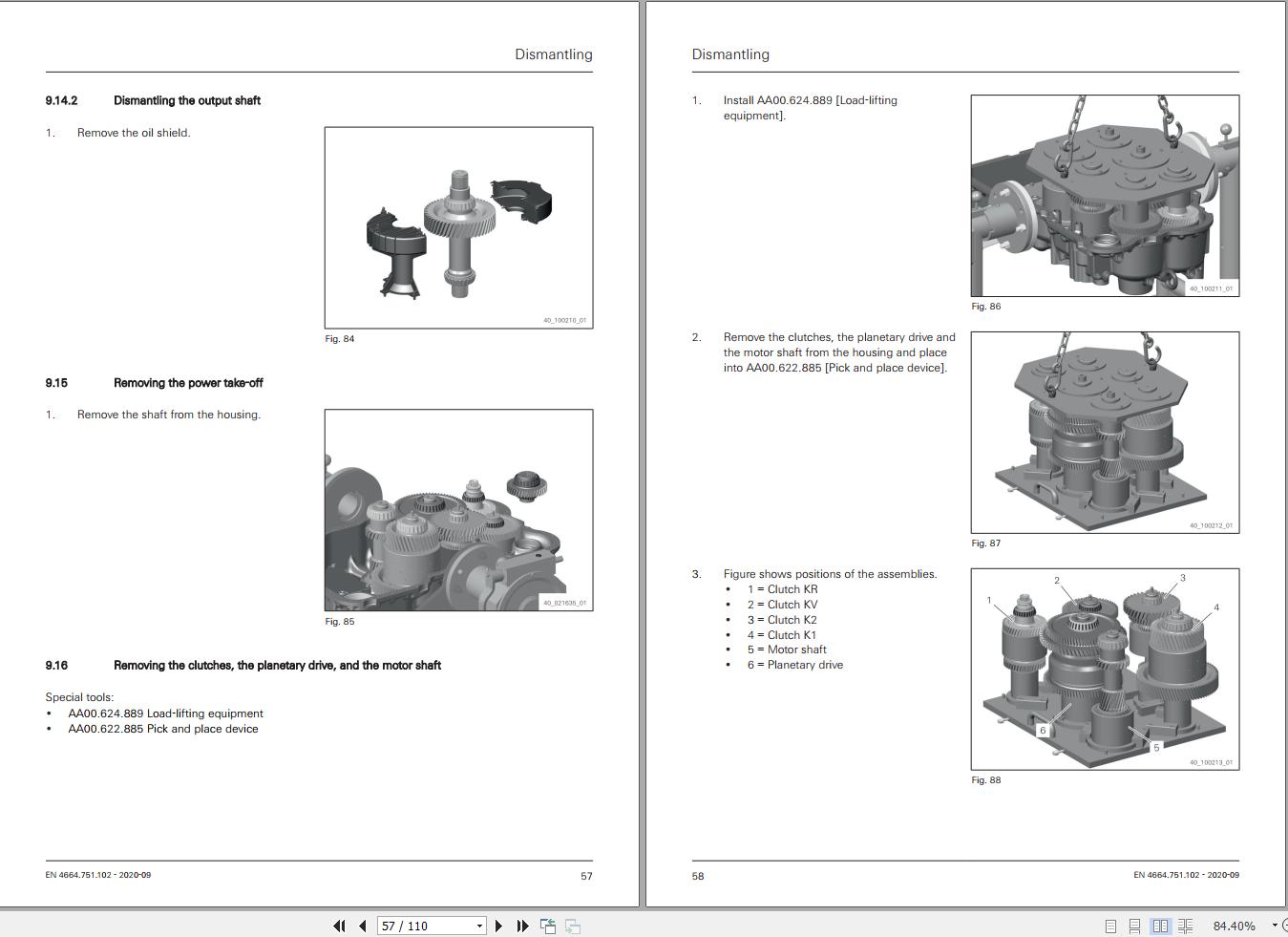Select the Dismantling heading on page 58

click(730, 54)
